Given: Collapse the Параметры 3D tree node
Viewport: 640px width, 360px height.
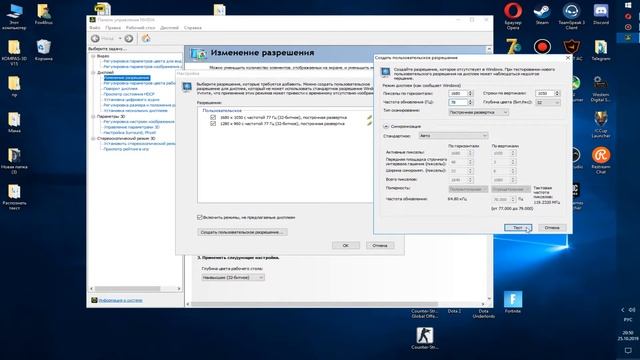Looking at the screenshot, I should point(93,116).
